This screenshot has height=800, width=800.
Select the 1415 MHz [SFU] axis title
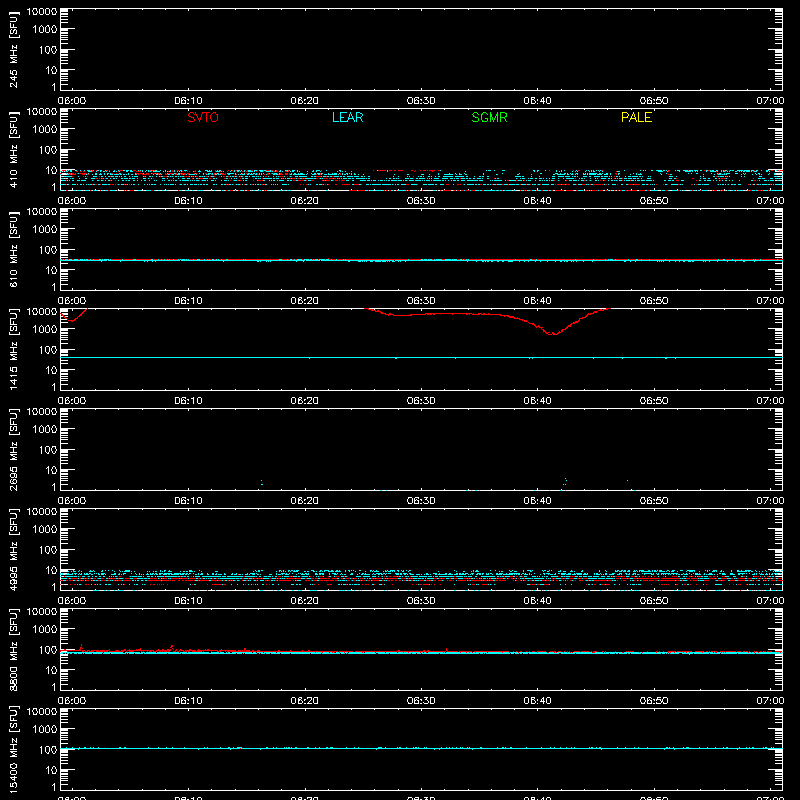(13, 349)
